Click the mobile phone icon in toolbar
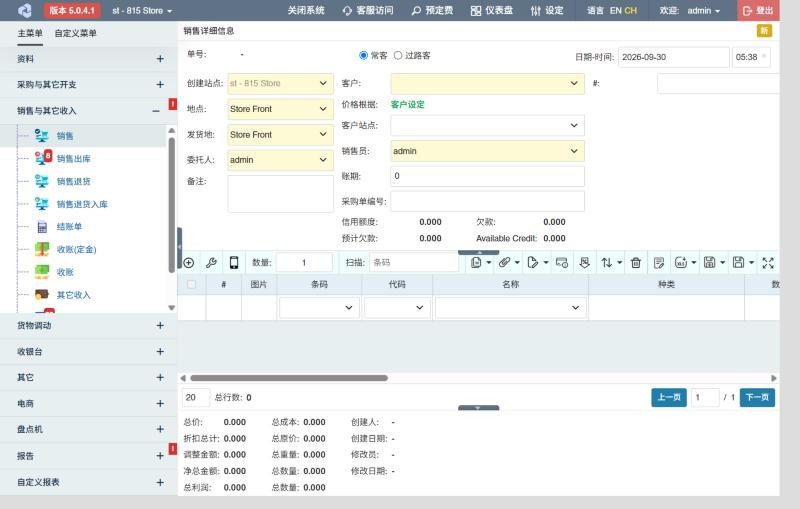Image resolution: width=800 pixels, height=509 pixels. click(234, 263)
